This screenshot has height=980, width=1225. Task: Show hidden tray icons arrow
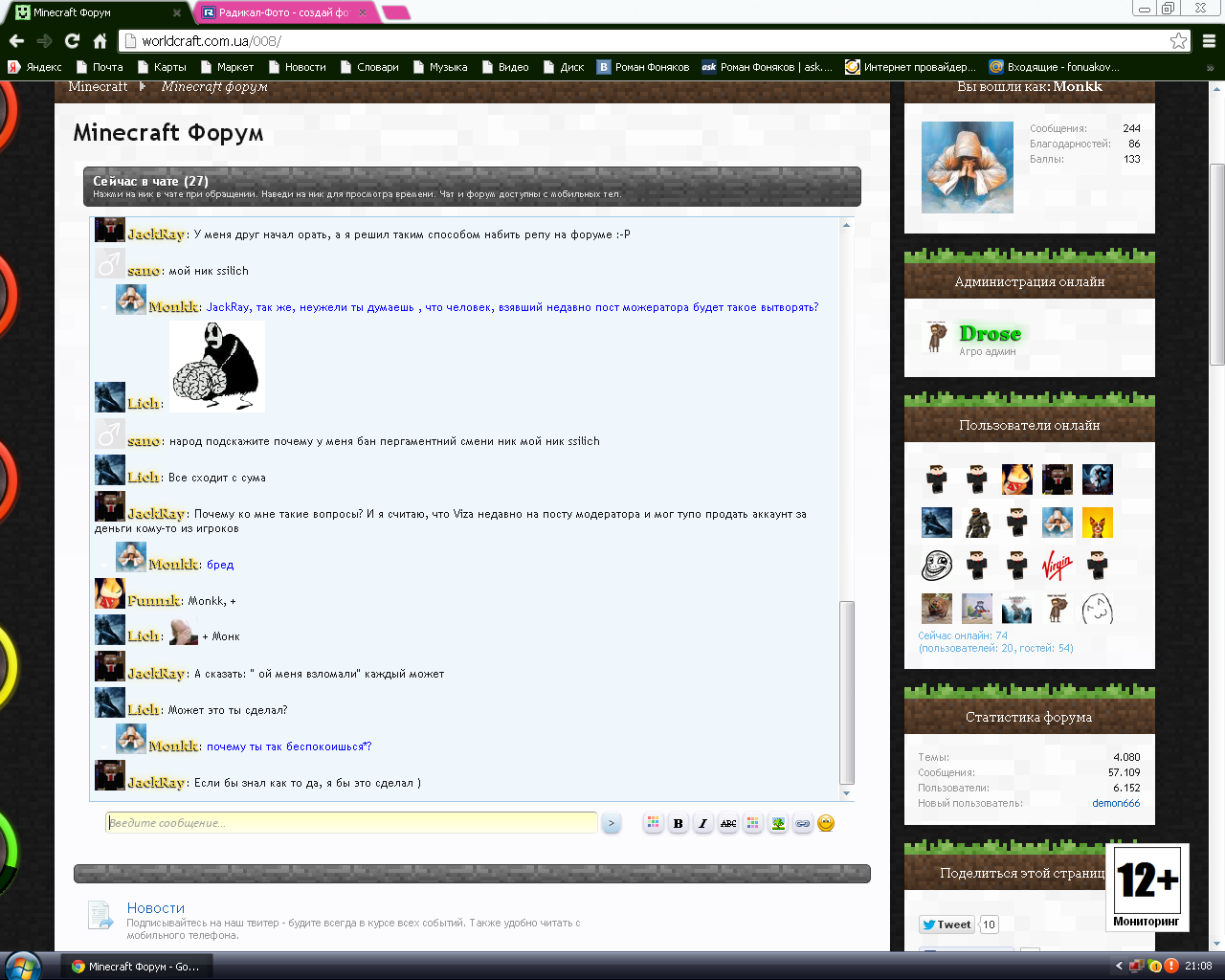[1119, 967]
